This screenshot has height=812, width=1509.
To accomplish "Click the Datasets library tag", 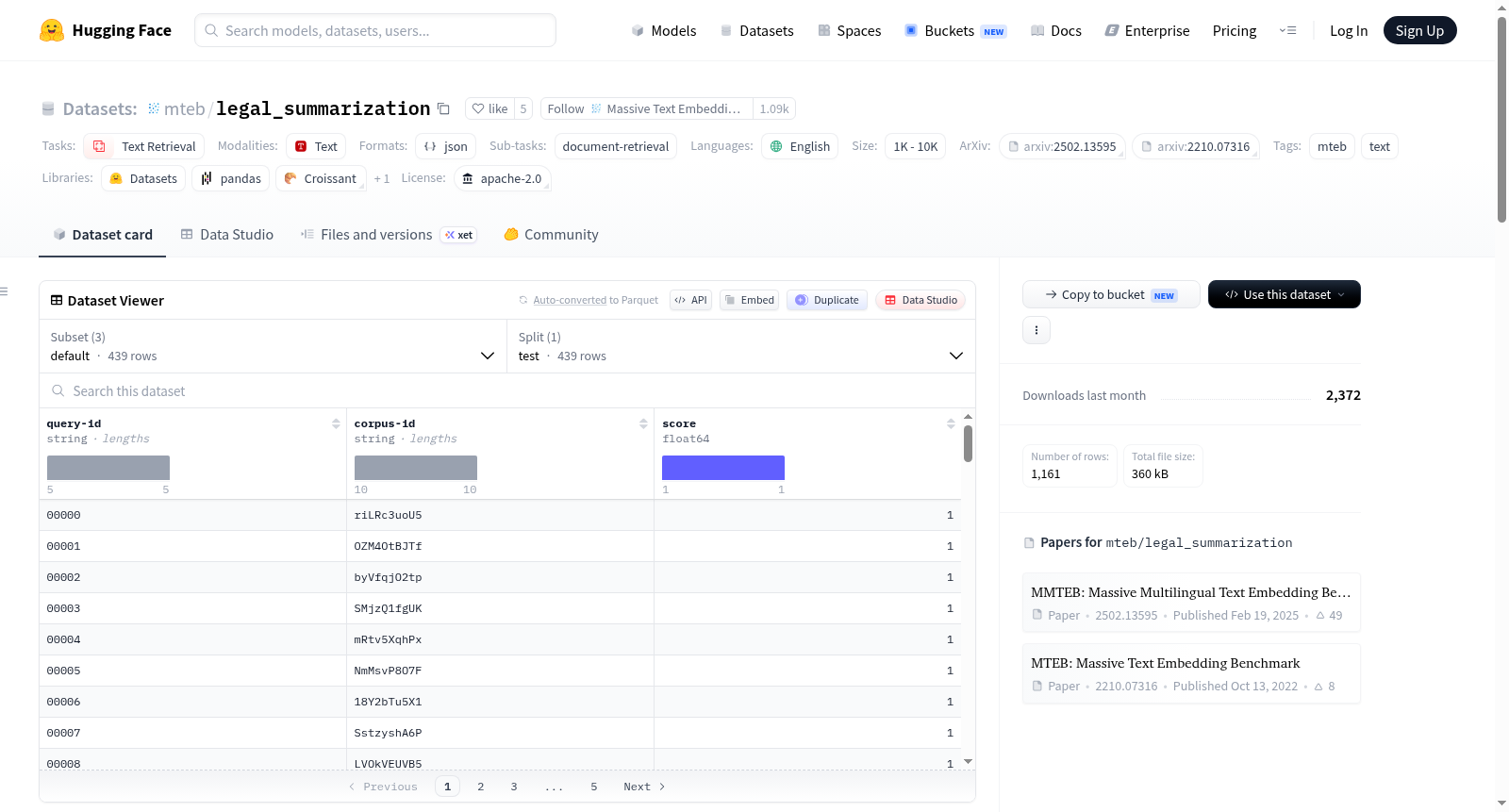I will pyautogui.click(x=143, y=178).
